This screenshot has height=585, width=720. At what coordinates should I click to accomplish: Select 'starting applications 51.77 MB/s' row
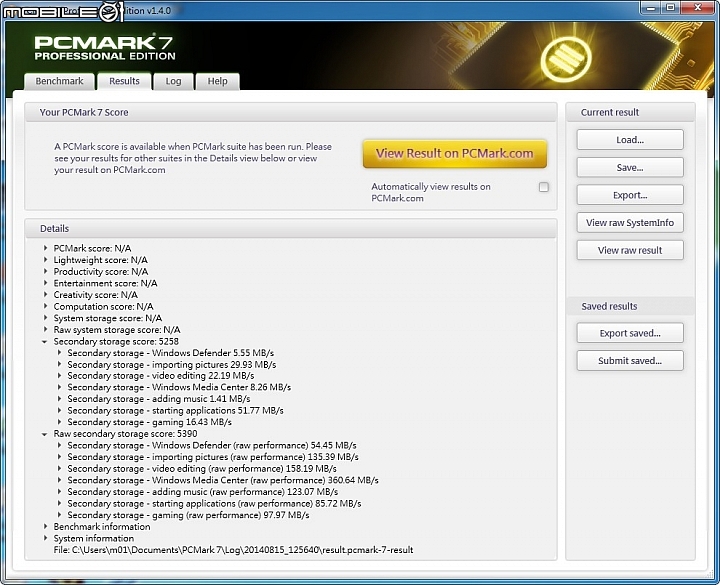tap(175, 411)
